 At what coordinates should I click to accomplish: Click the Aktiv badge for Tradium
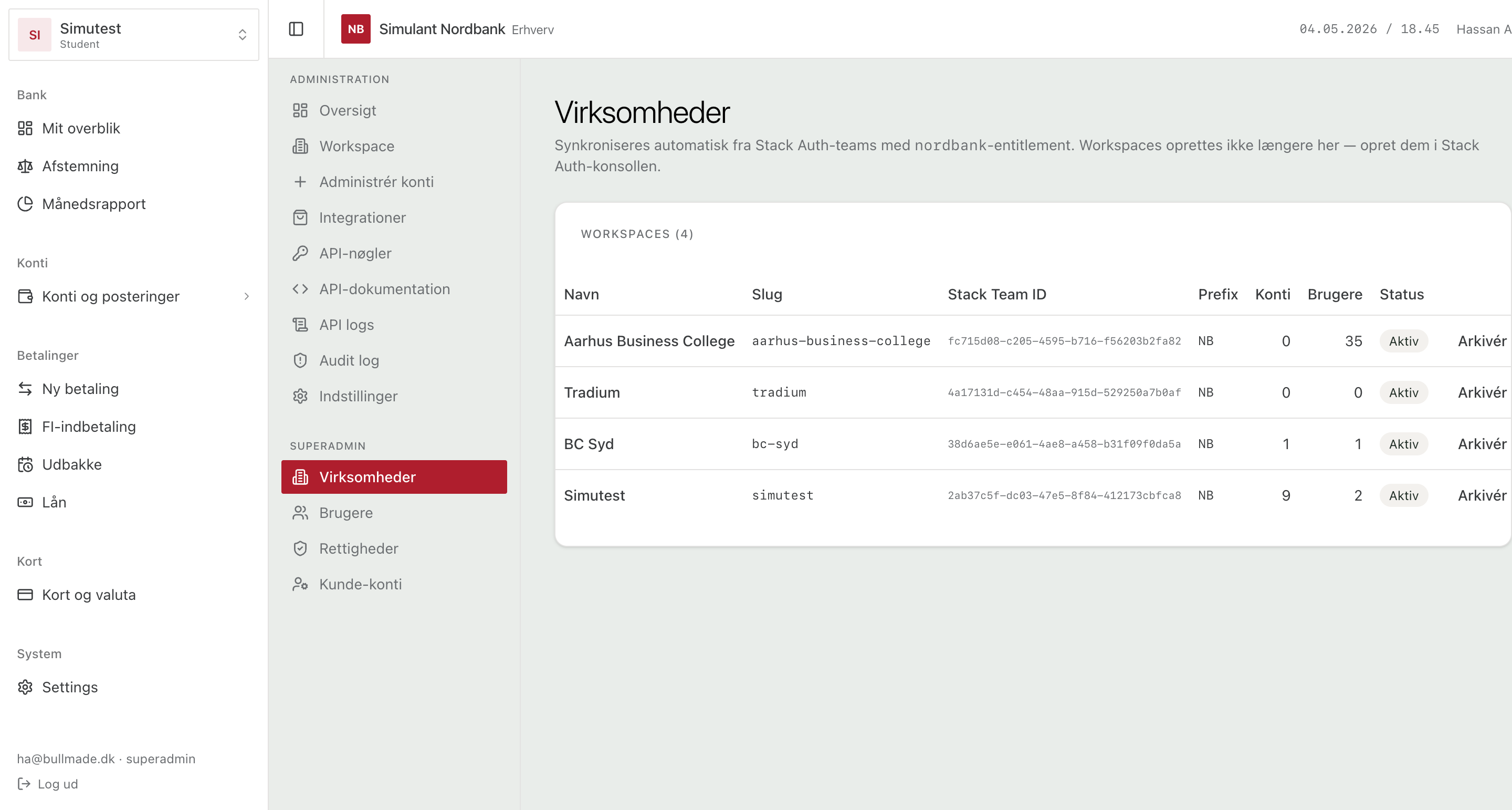[1403, 392]
